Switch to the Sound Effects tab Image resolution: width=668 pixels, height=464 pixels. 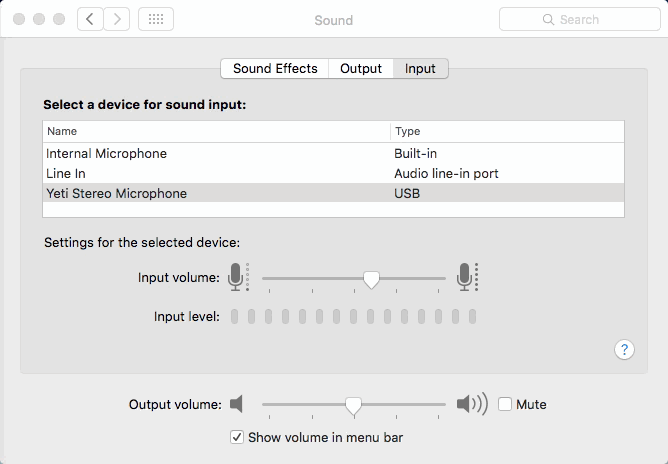pyautogui.click(x=275, y=68)
